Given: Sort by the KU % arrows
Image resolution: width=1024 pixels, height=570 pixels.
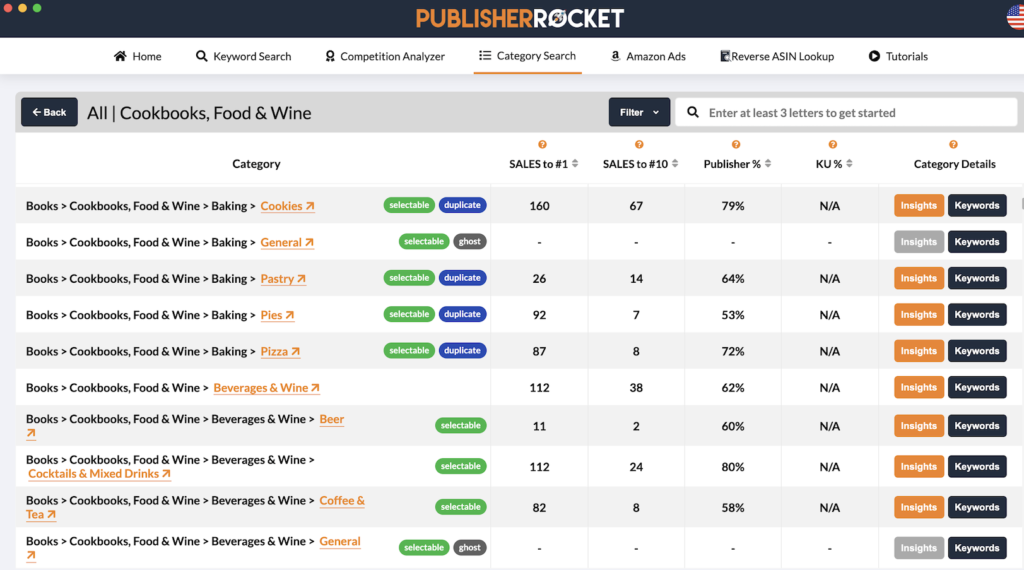Looking at the screenshot, I should pyautogui.click(x=849, y=163).
